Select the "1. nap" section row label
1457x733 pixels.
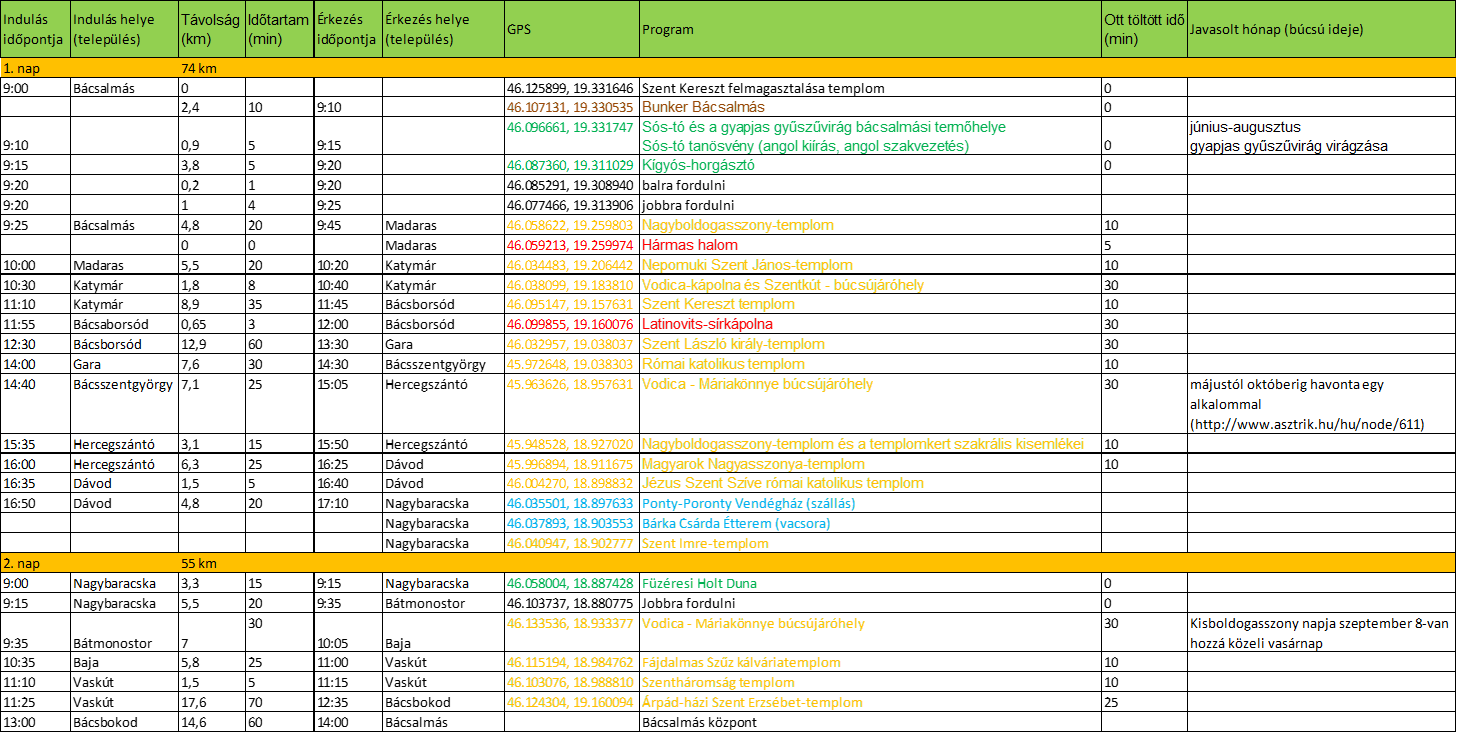tap(22, 69)
